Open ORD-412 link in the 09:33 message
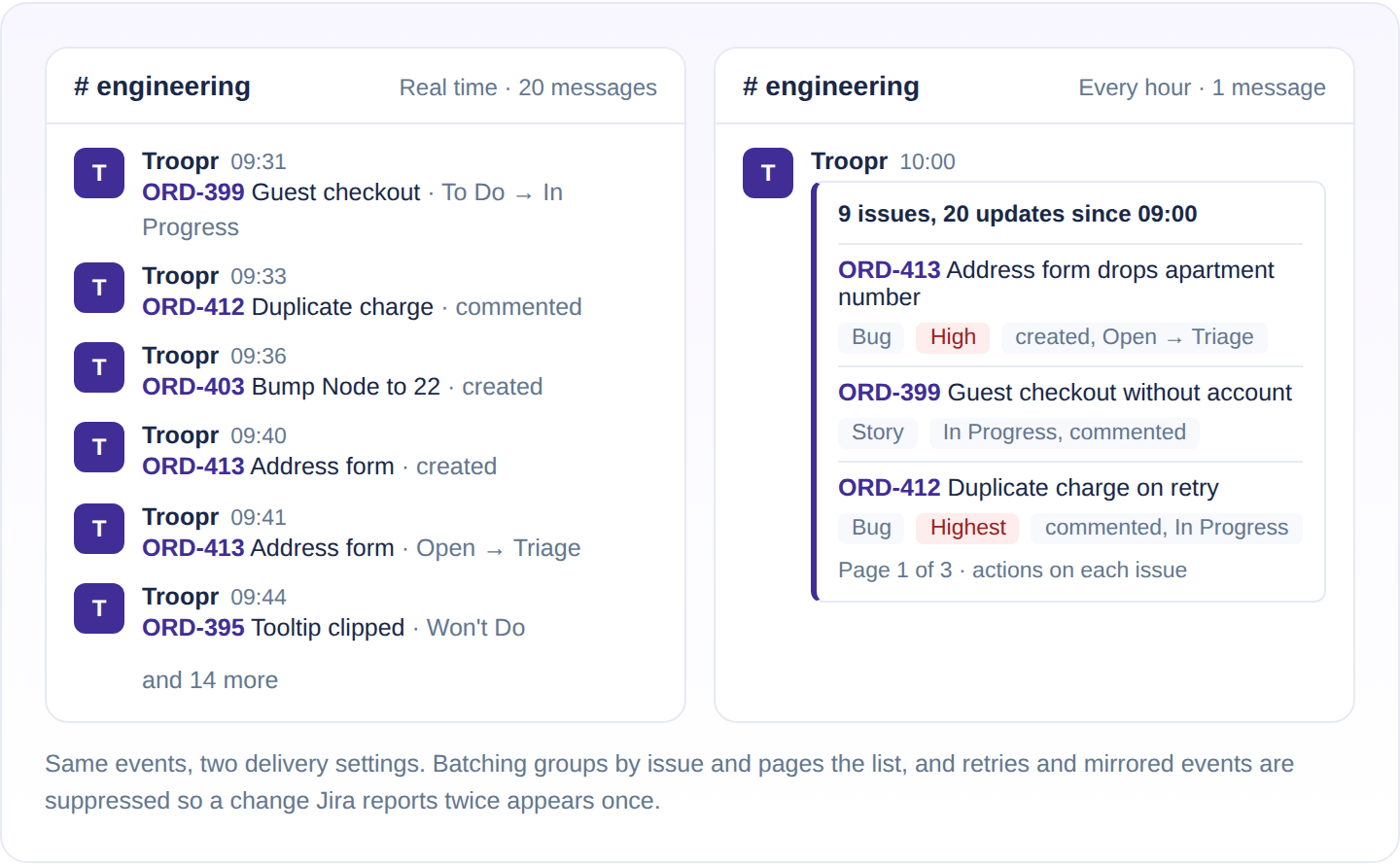The image size is (1400, 865). tap(193, 307)
